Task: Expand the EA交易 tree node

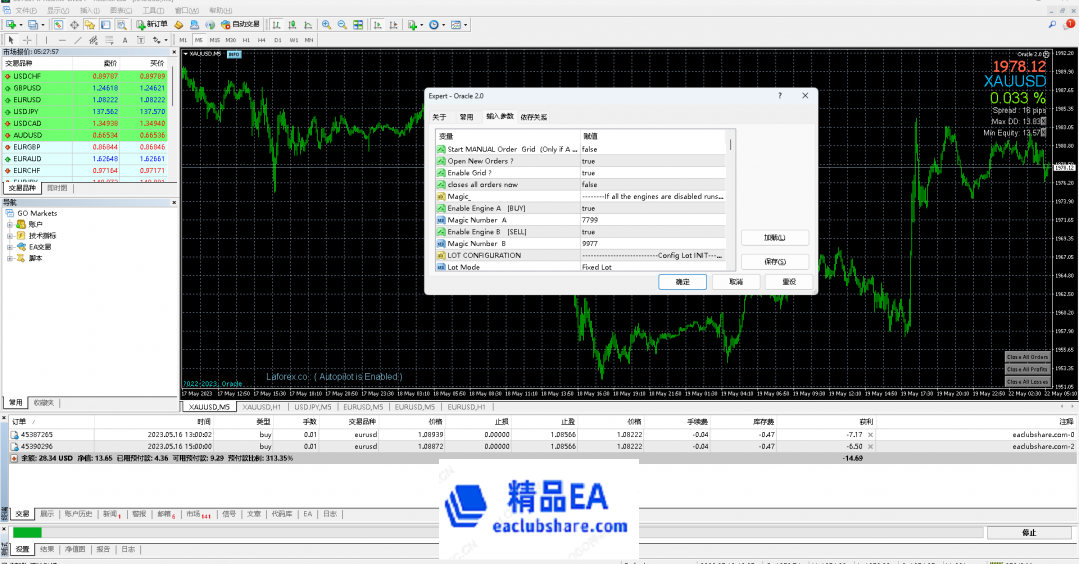Action: click(x=9, y=247)
